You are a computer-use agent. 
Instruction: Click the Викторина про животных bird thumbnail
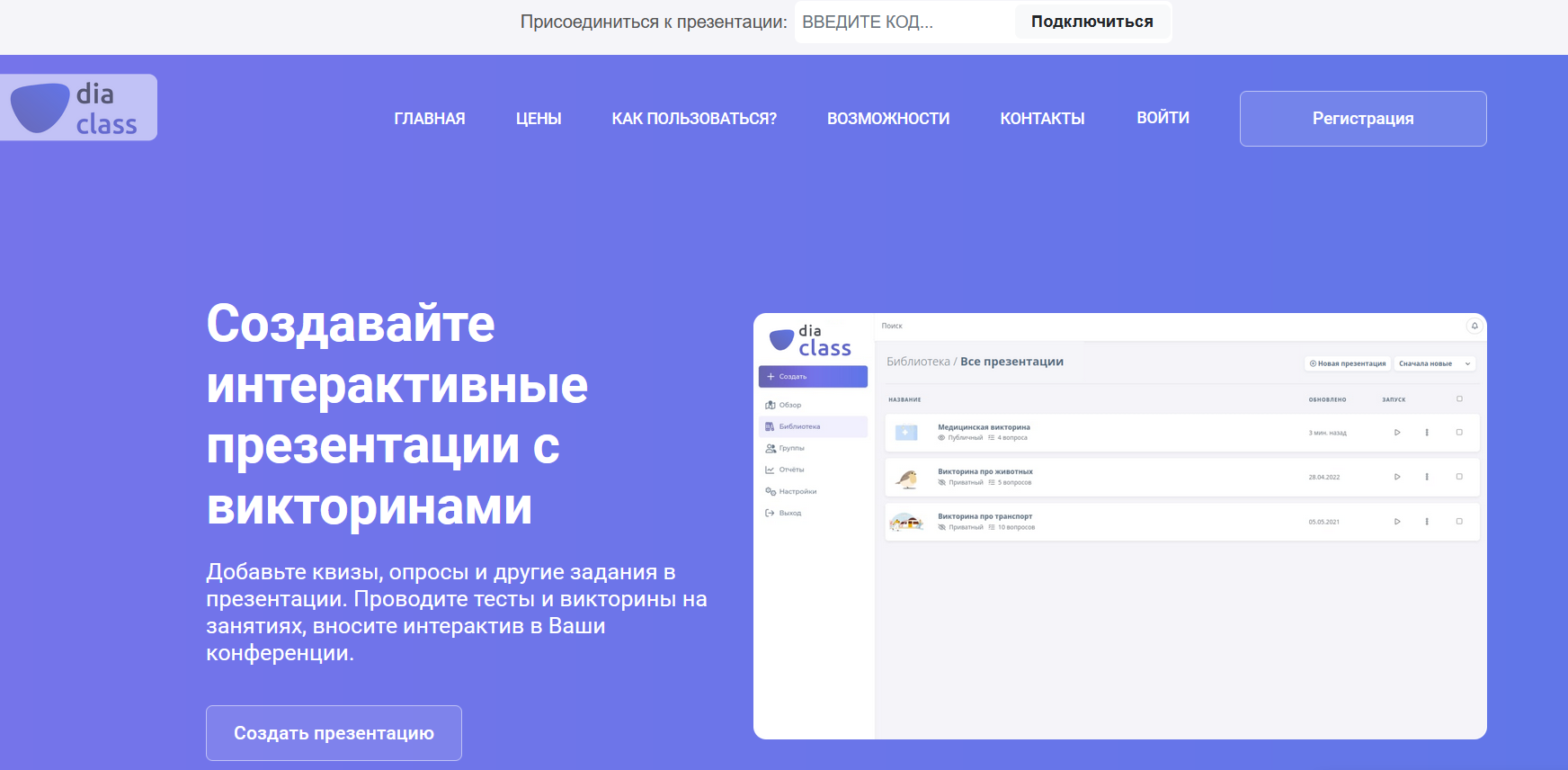coord(907,478)
